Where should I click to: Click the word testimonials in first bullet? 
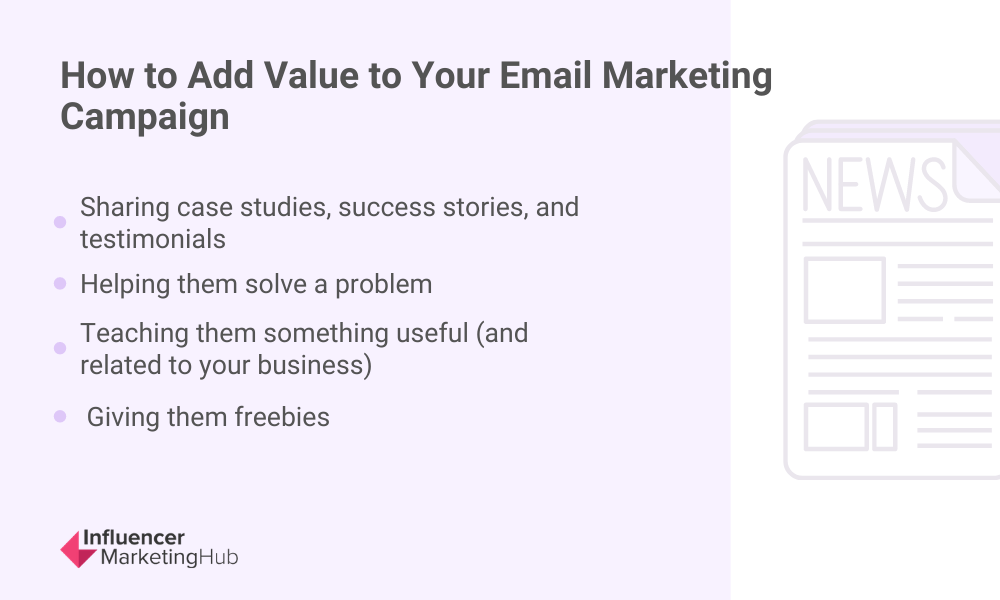[152, 239]
